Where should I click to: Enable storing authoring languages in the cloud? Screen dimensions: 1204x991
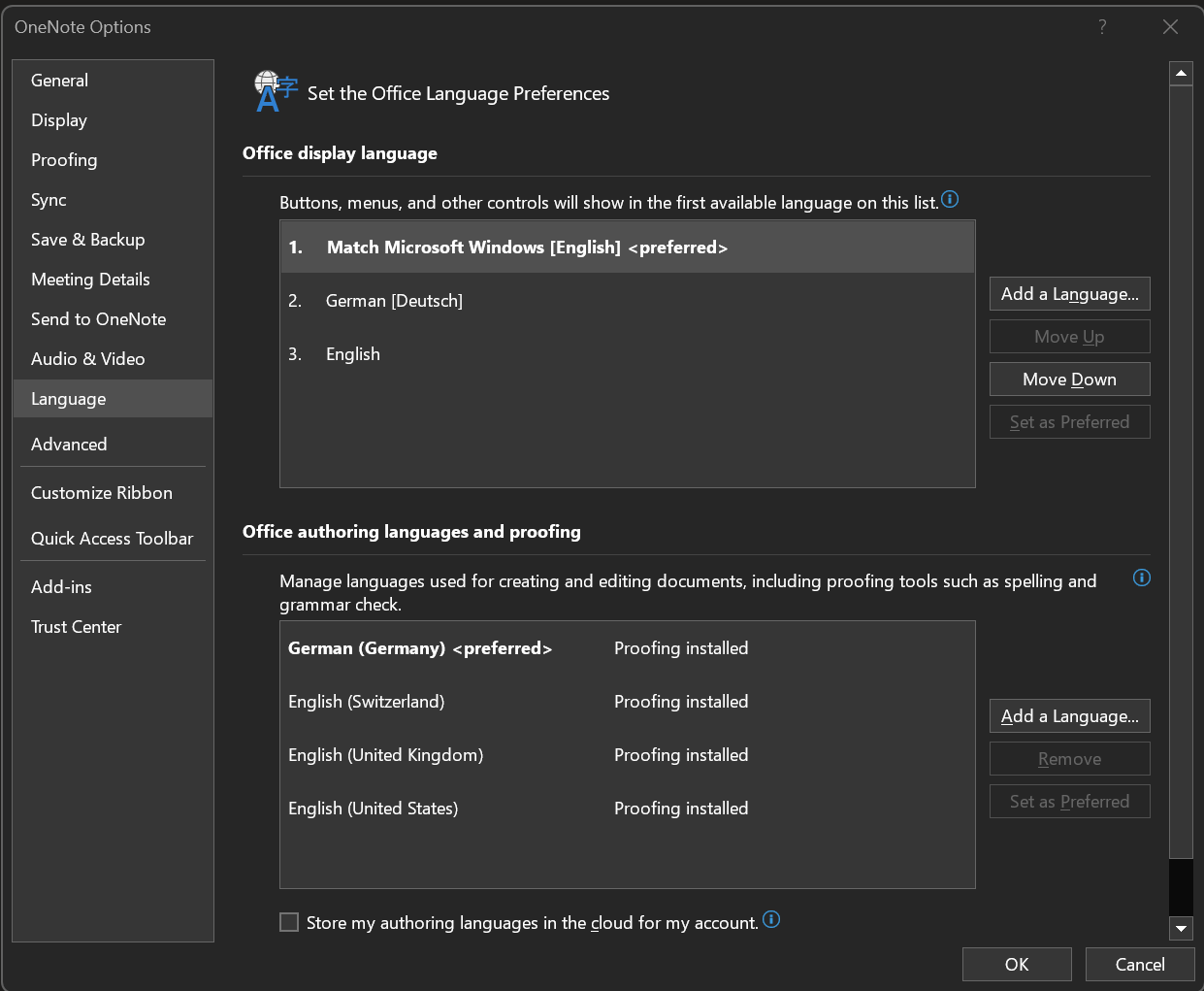pyautogui.click(x=289, y=922)
